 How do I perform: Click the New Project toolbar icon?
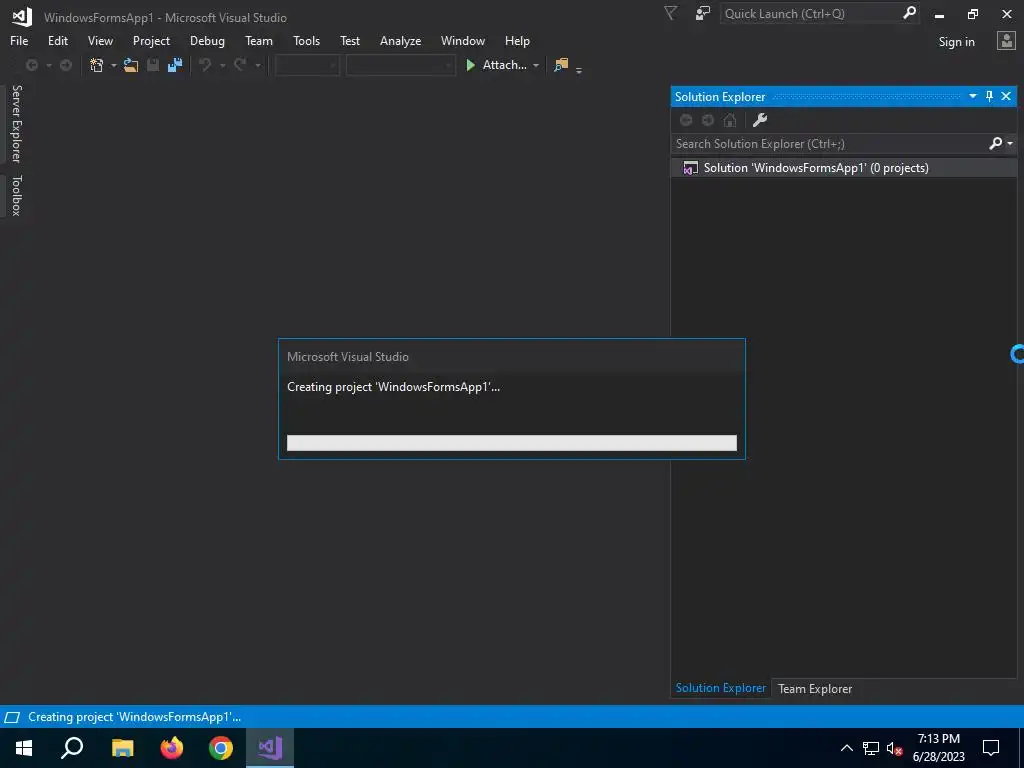pos(97,65)
